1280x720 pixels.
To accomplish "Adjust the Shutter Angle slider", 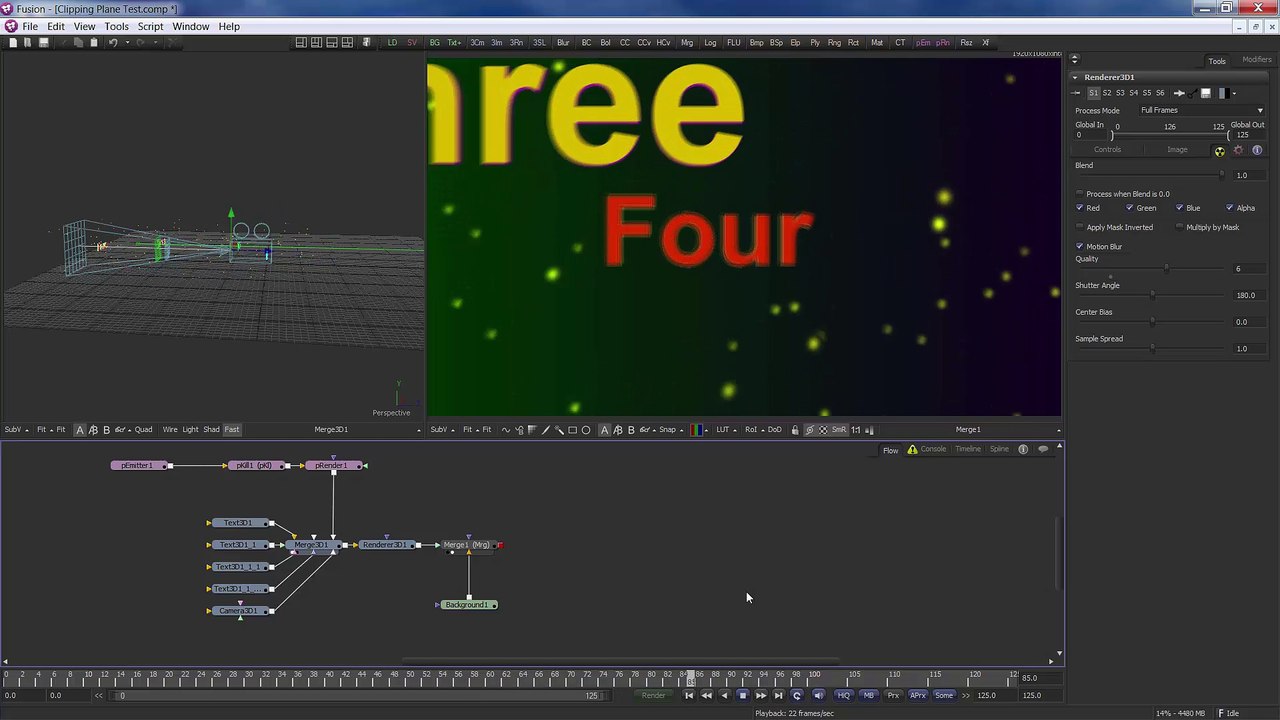I will [1152, 295].
